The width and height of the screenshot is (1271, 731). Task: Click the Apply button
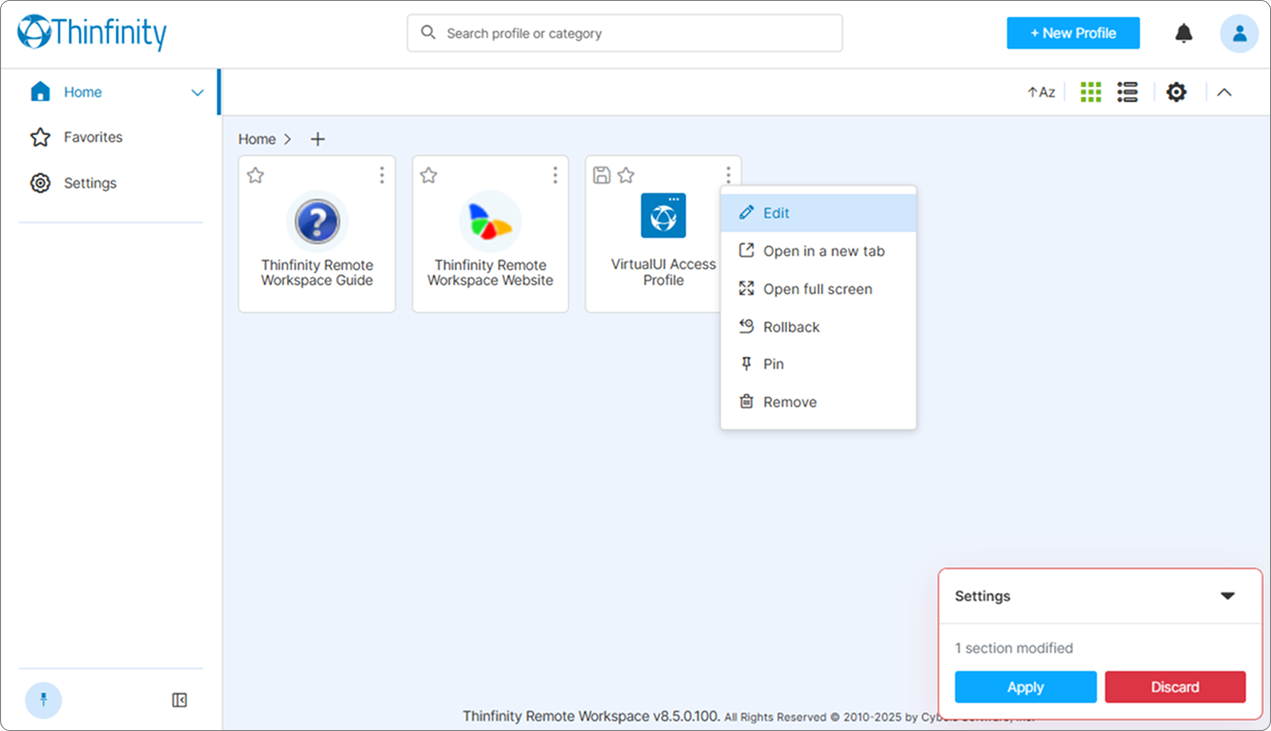point(1025,687)
